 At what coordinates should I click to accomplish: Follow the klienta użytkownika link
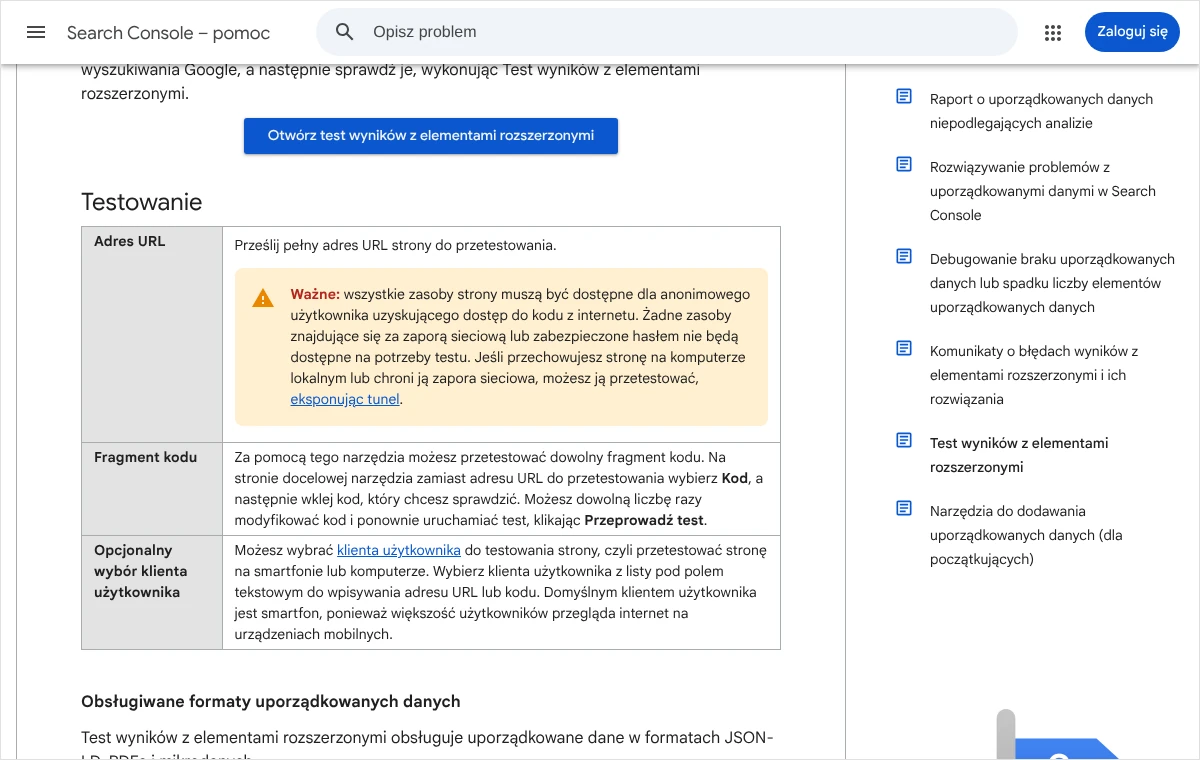399,550
